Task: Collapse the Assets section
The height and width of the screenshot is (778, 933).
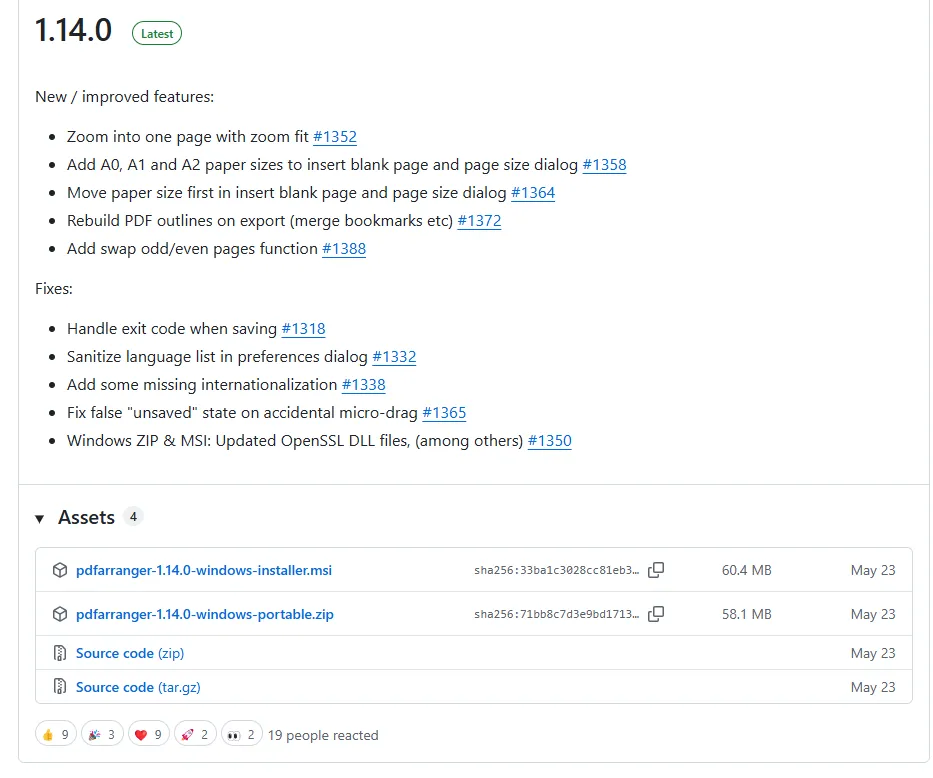Action: point(40,519)
